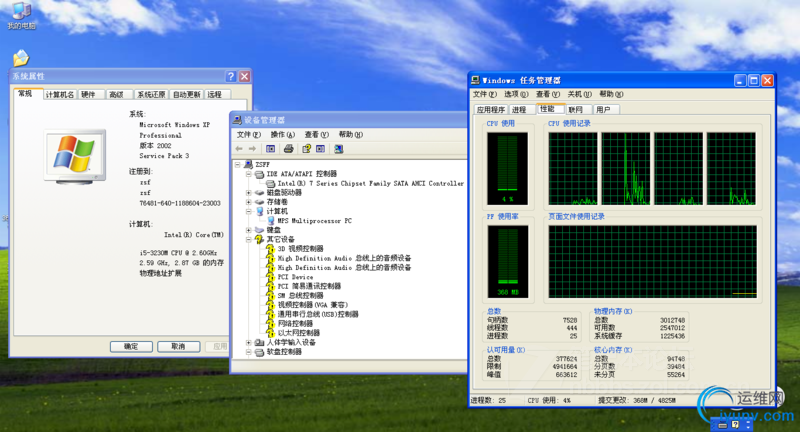The image size is (800, 432).
Task: Open 操作 menu in Device Manager
Action: click(x=283, y=135)
